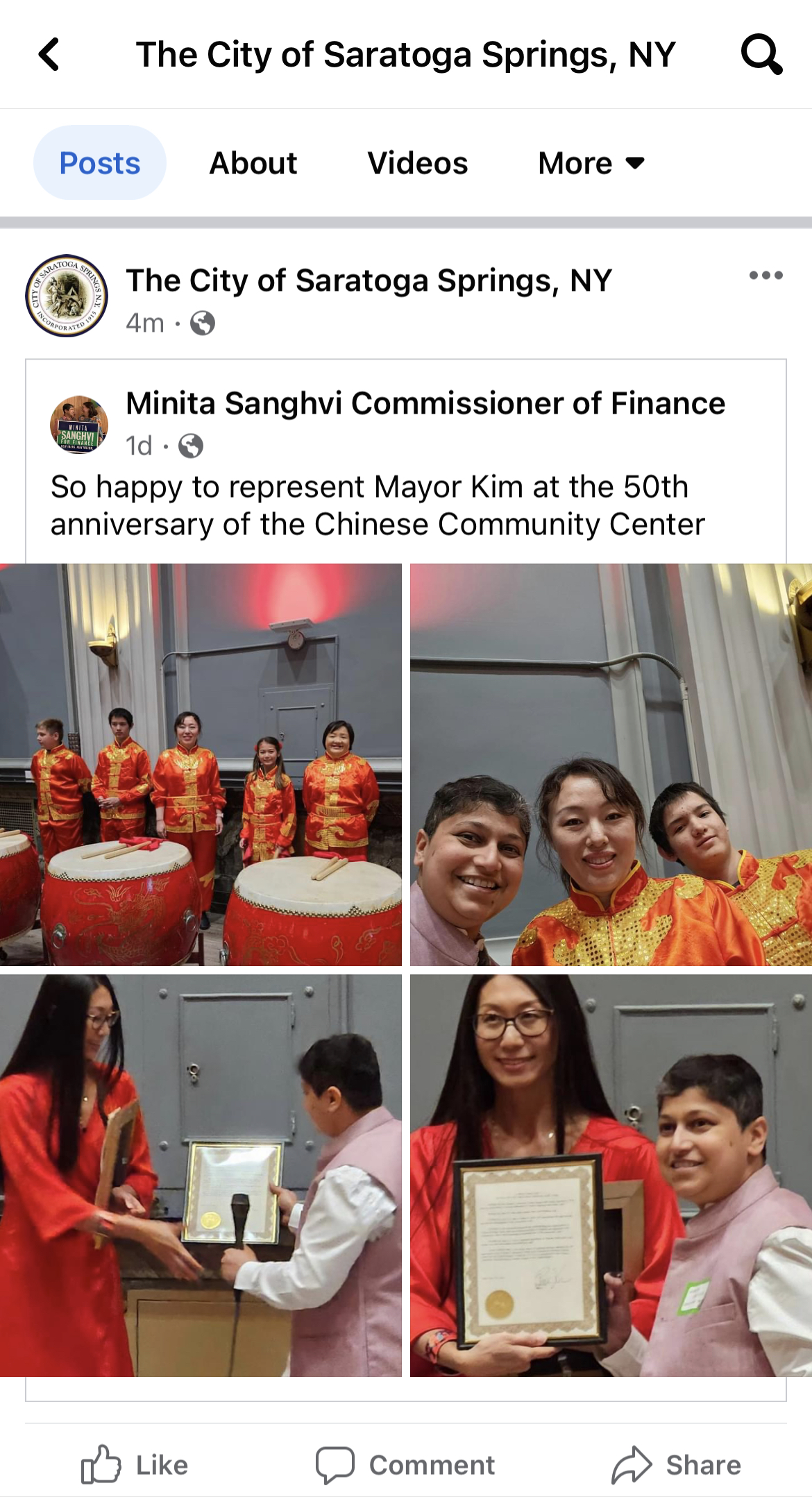Switch to the About tab

pos(253,163)
